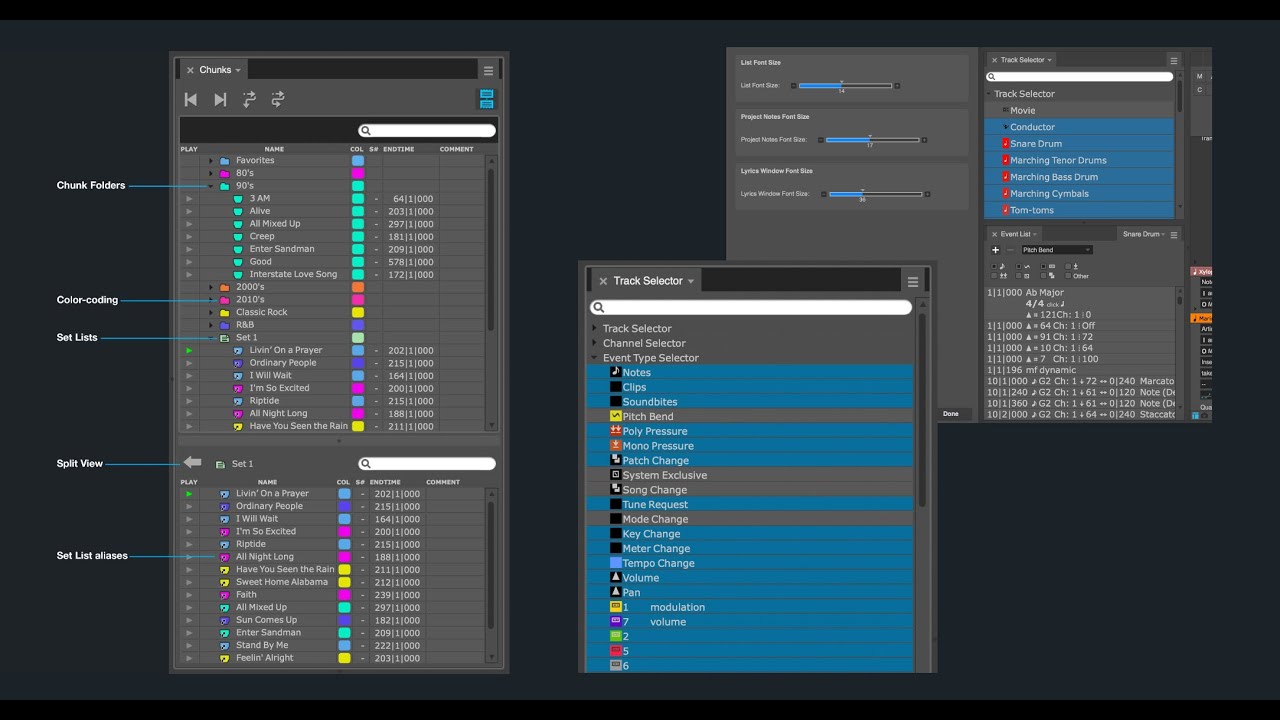Click the play arrow for 3 AM chunk
Image resolution: width=1280 pixels, height=720 pixels.
(189, 199)
